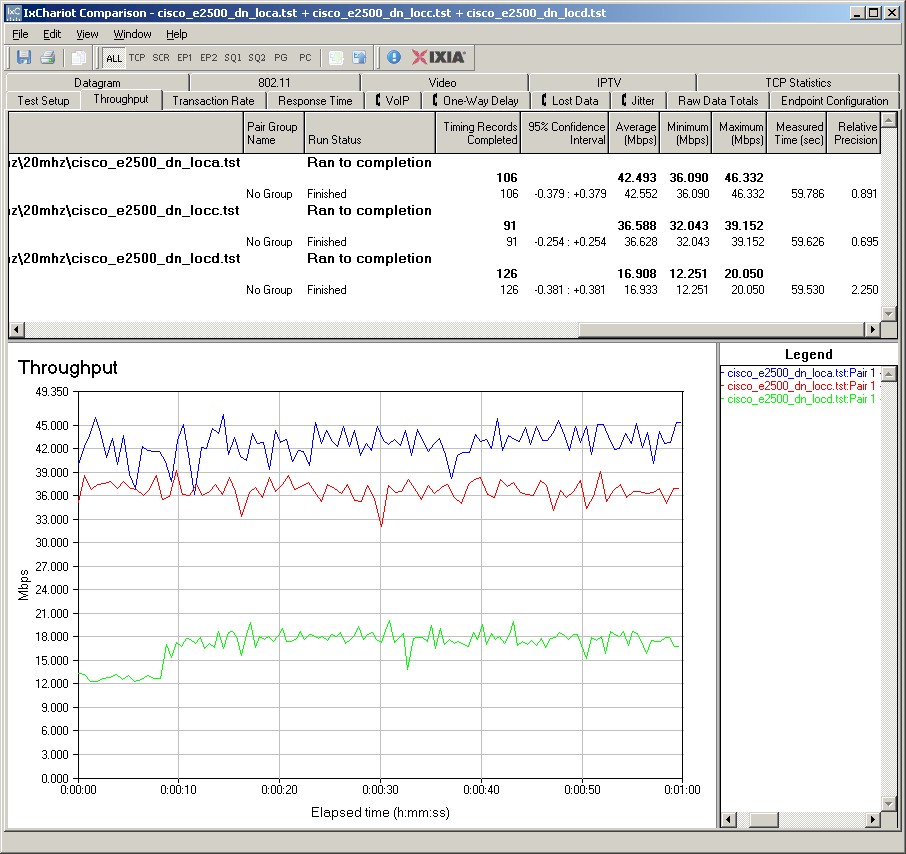Click the Copy icon in toolbar
The image size is (906, 854).
[x=78, y=57]
